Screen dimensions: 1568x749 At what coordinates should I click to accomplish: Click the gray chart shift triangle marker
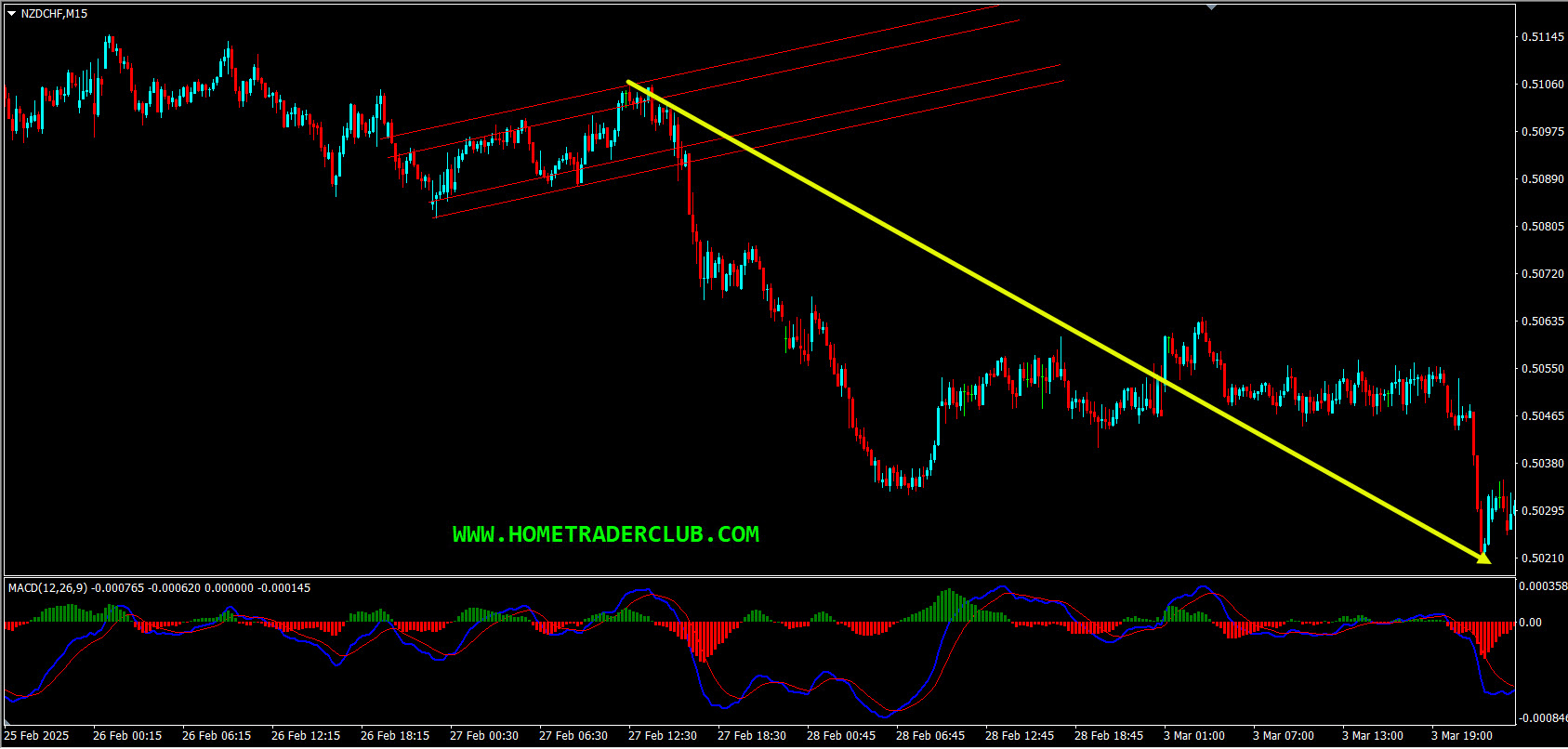[1211, 7]
